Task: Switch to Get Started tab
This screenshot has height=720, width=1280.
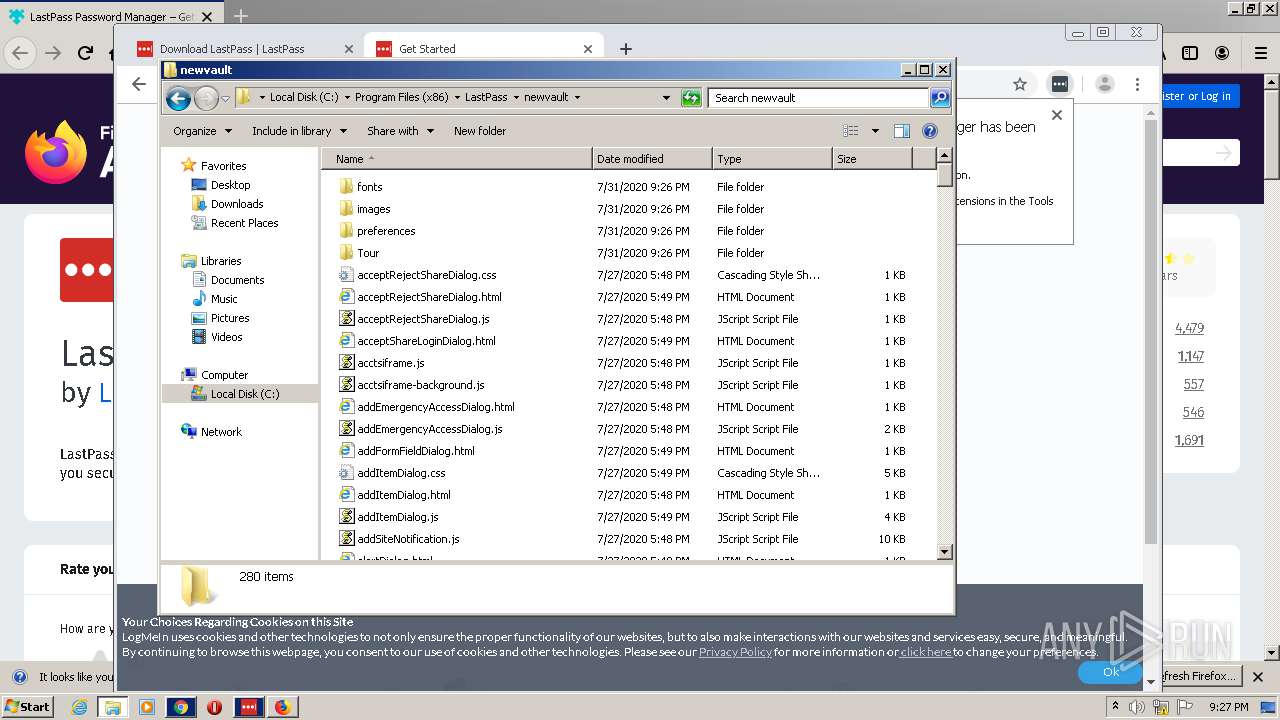Action: [x=486, y=49]
